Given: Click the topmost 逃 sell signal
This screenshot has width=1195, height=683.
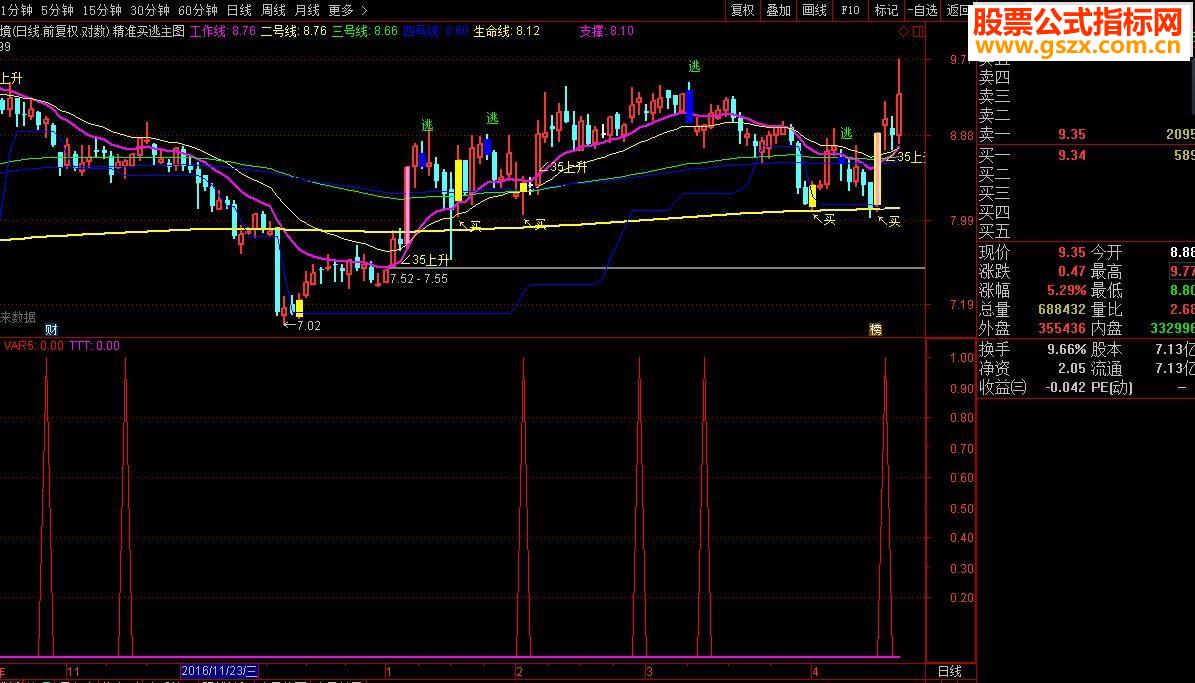Looking at the screenshot, I should 694,67.
